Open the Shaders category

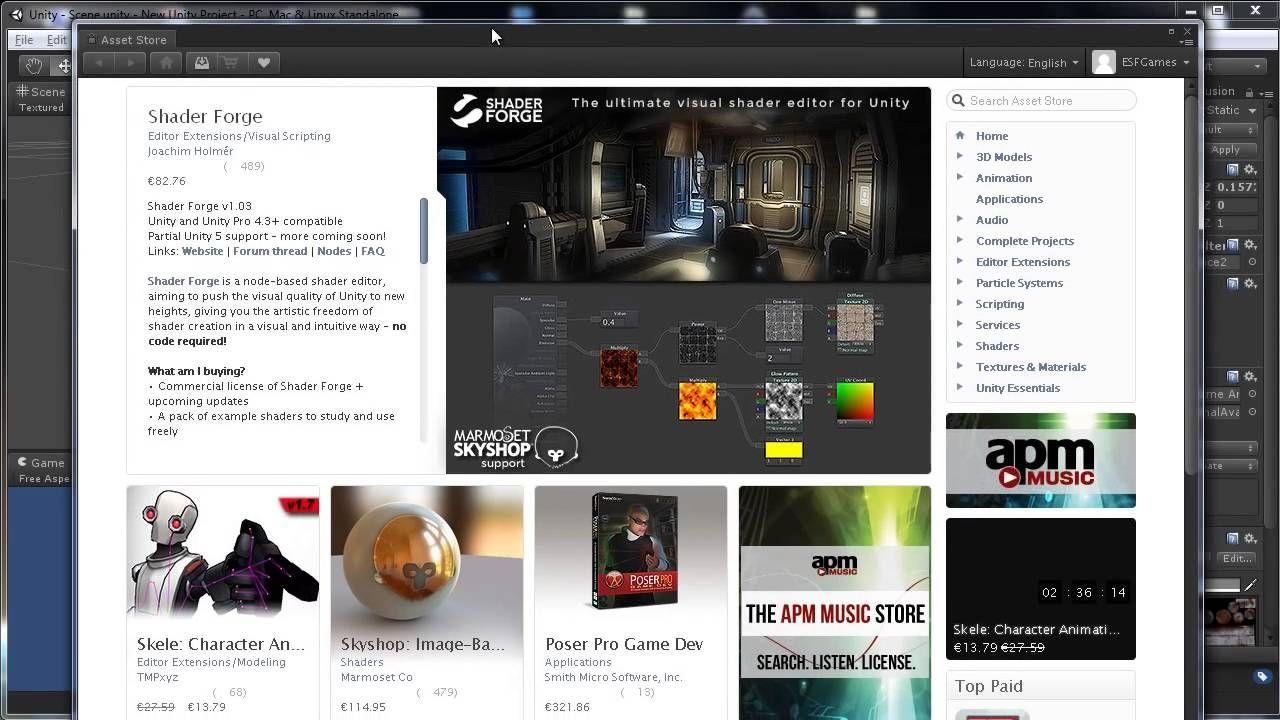(997, 346)
